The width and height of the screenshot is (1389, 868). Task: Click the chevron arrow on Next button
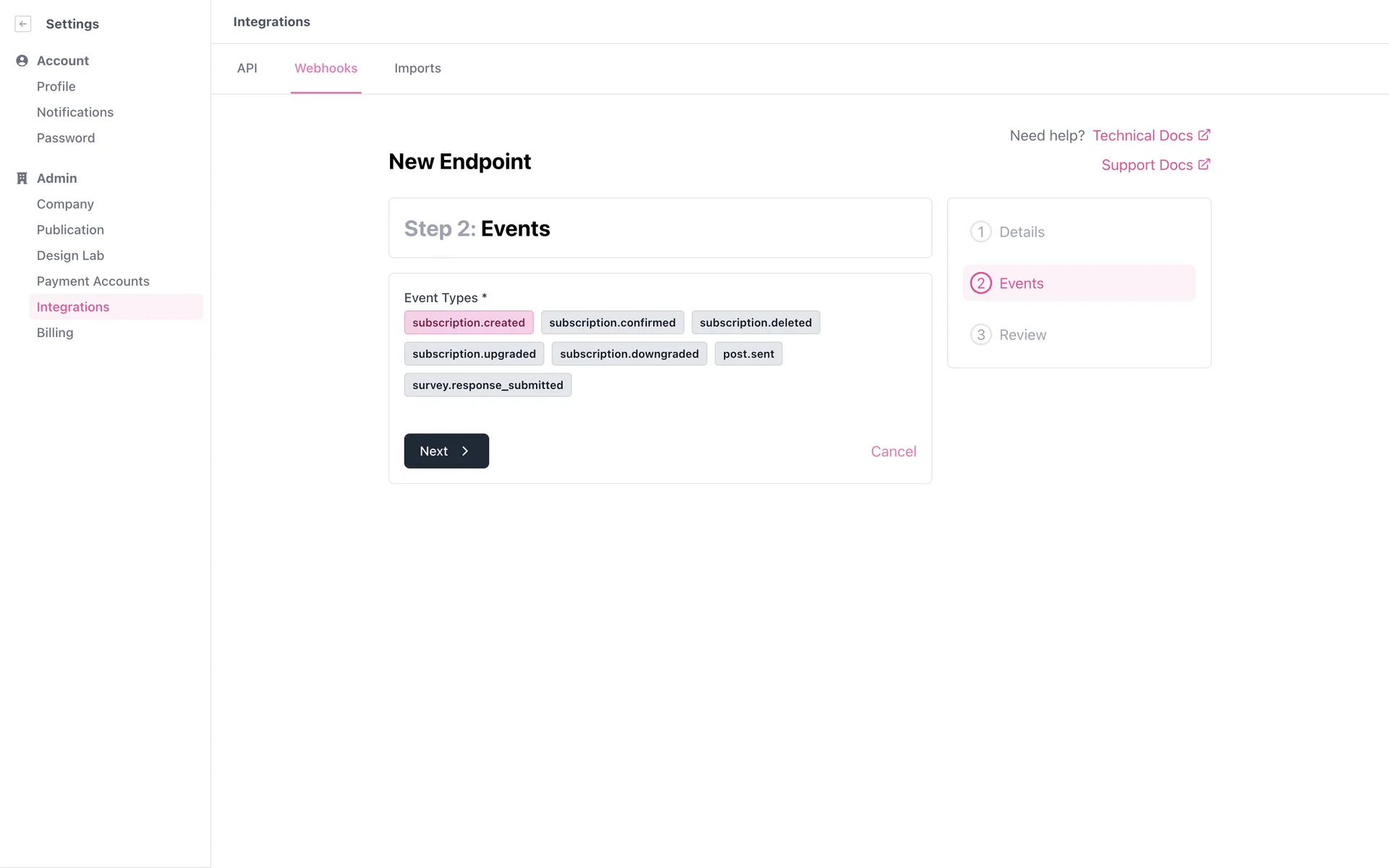tap(465, 451)
